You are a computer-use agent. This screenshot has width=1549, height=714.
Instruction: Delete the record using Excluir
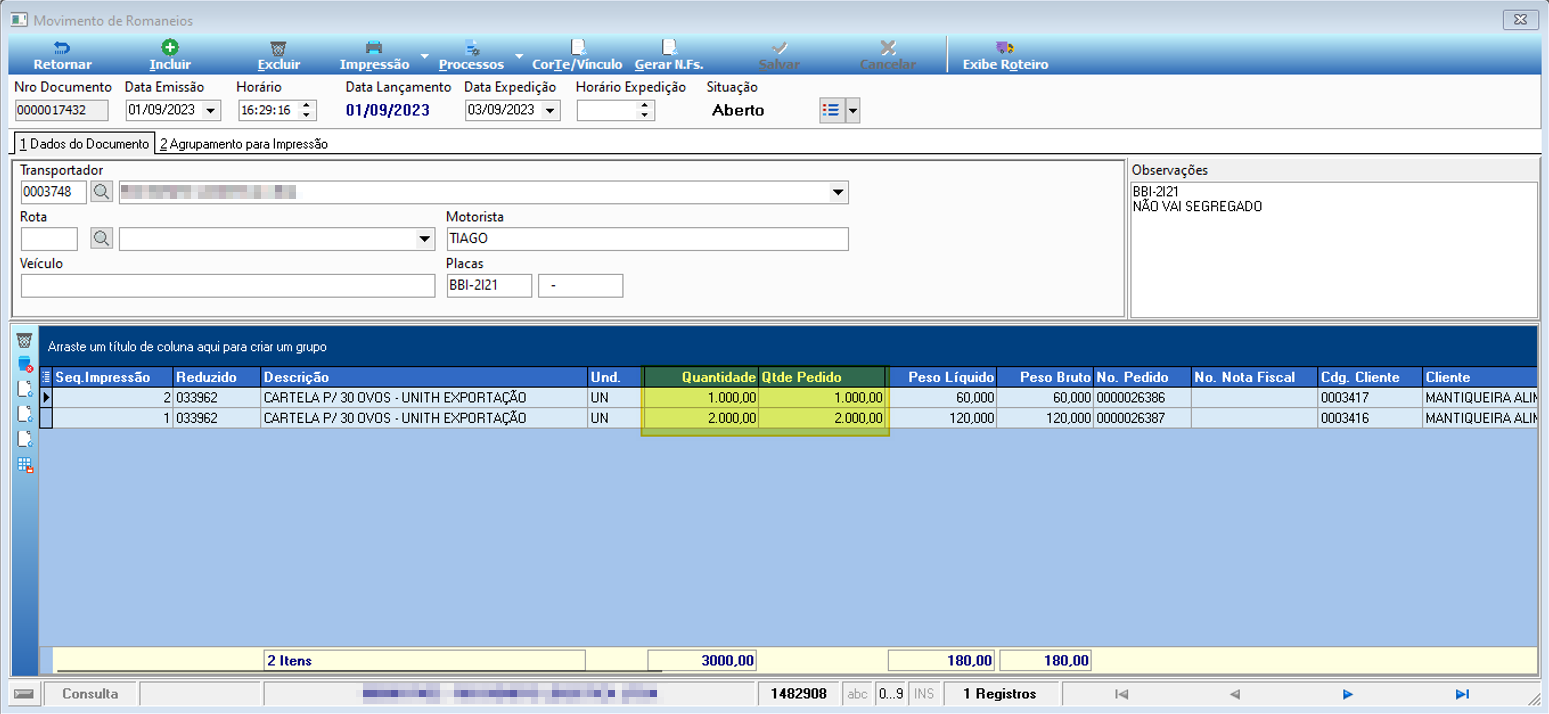point(279,48)
